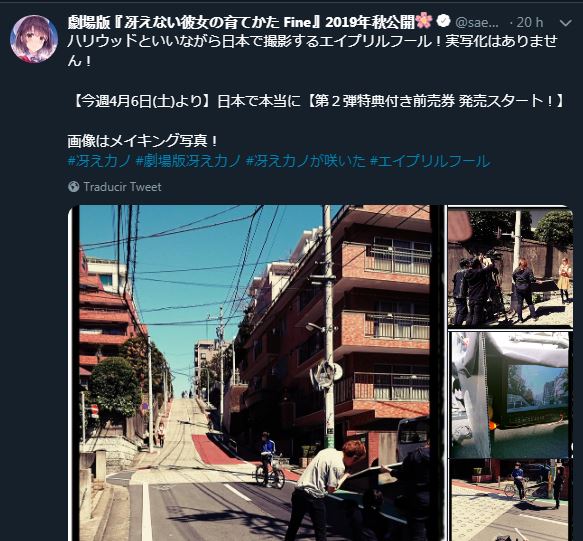Open the account display name 劇場版 冴えない彼女の育てかた Fine
Screen dimensions: 583x541
241,22
